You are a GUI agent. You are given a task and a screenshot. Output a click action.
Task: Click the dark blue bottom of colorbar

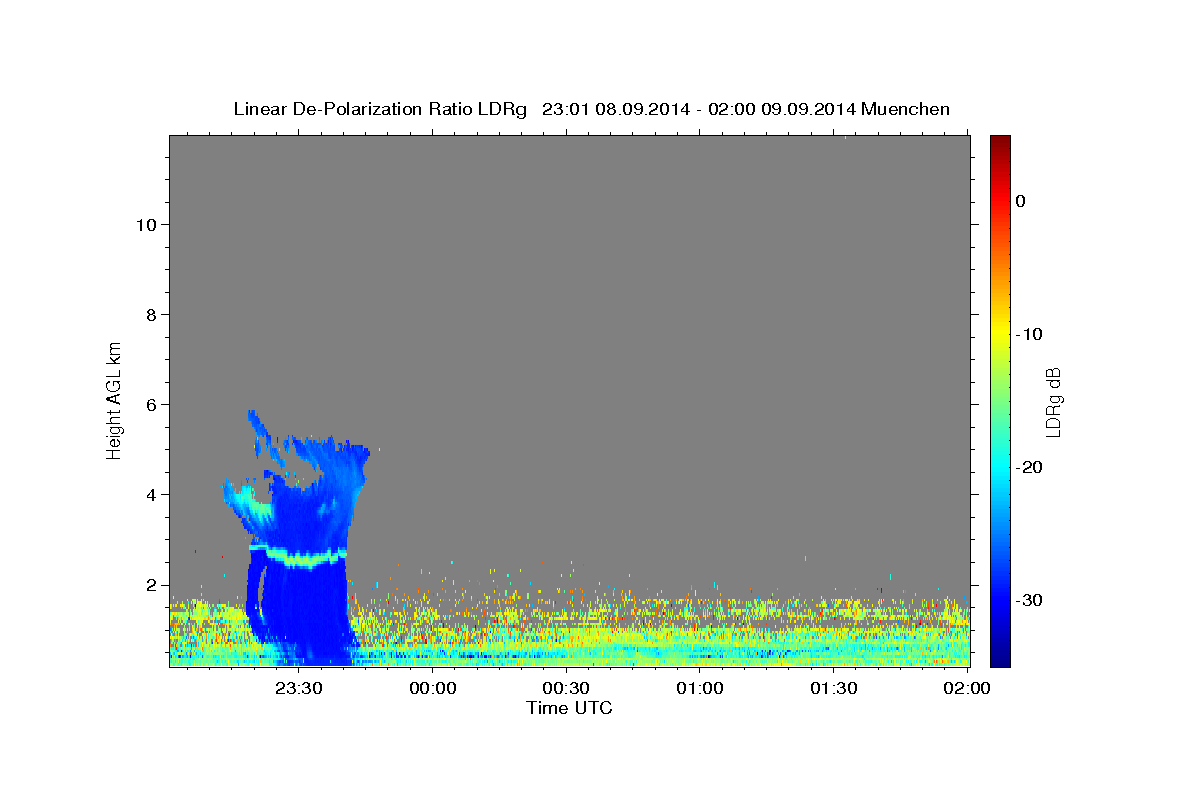(x=1000, y=655)
